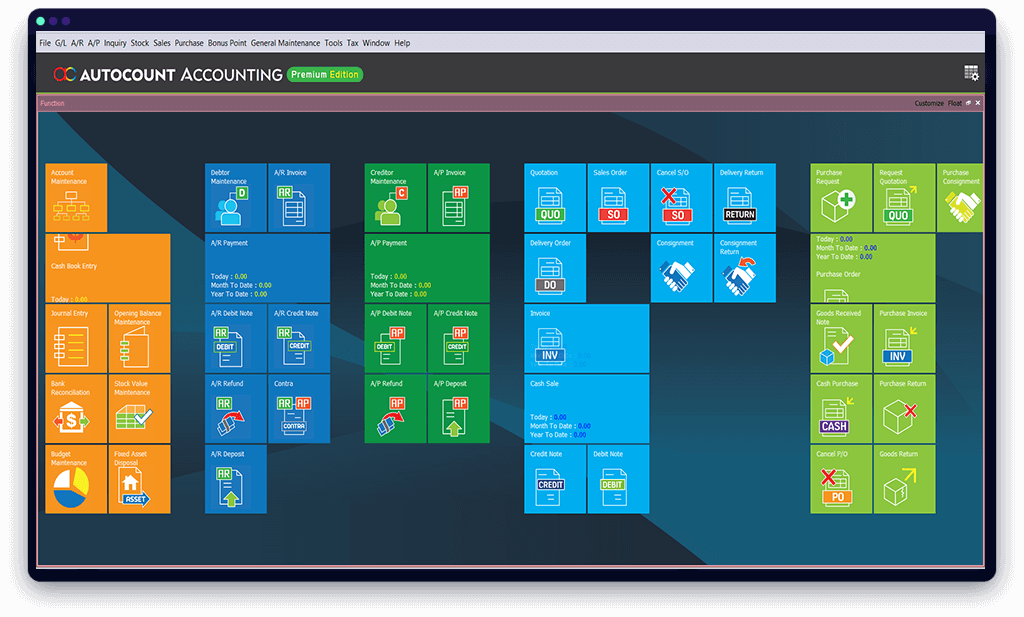Open the Goods Received Note tile
This screenshot has width=1024, height=617.
coord(841,338)
